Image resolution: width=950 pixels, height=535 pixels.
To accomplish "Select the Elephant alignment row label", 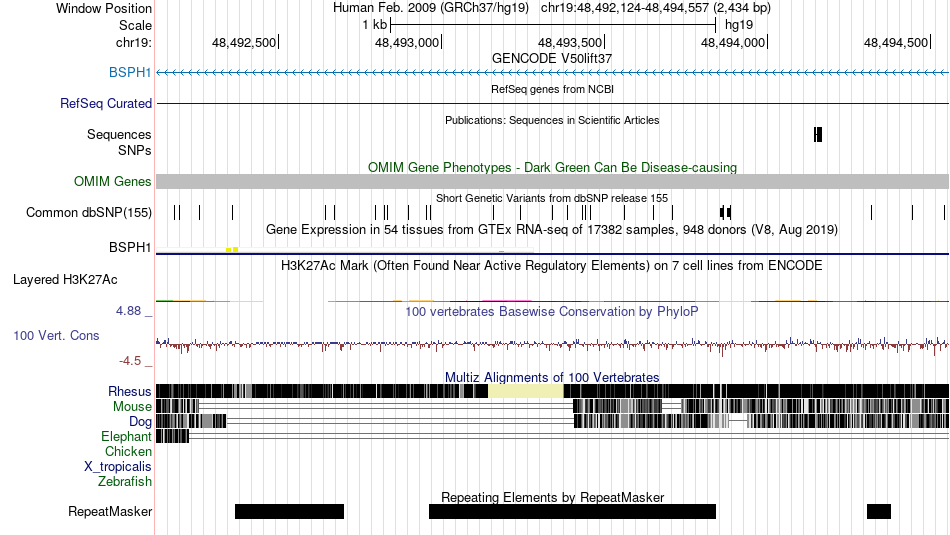I will (x=126, y=437).
